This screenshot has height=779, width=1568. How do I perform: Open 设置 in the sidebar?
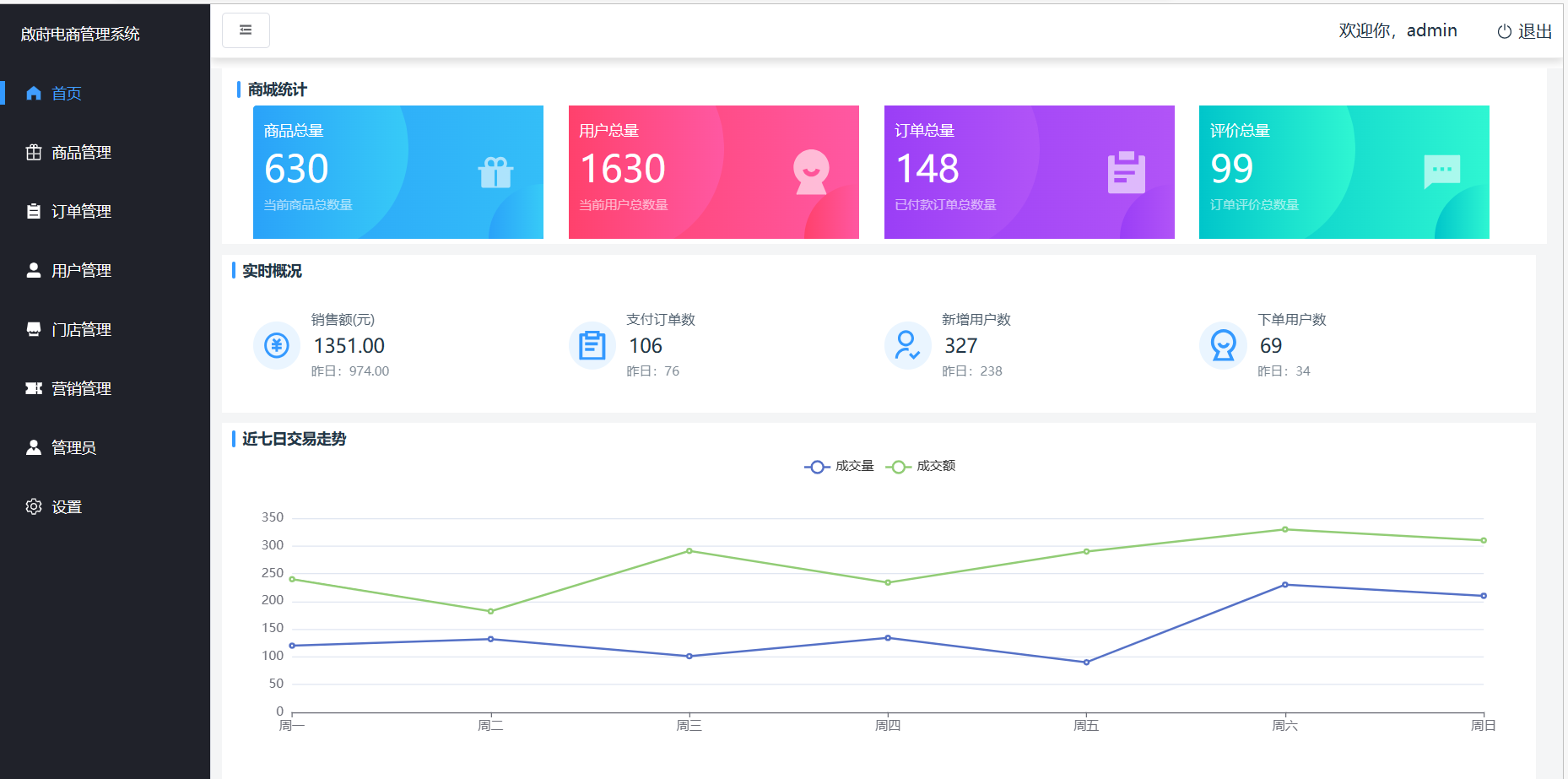(x=105, y=506)
